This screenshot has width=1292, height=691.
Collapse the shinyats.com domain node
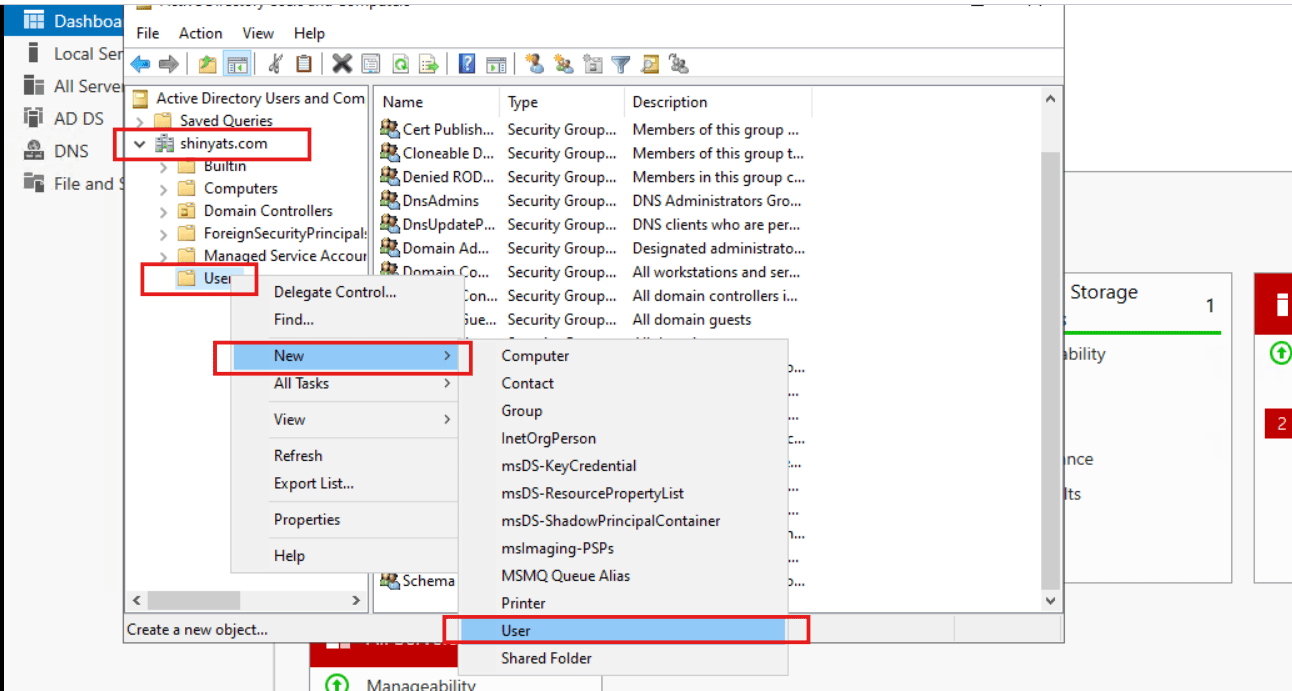(x=140, y=144)
